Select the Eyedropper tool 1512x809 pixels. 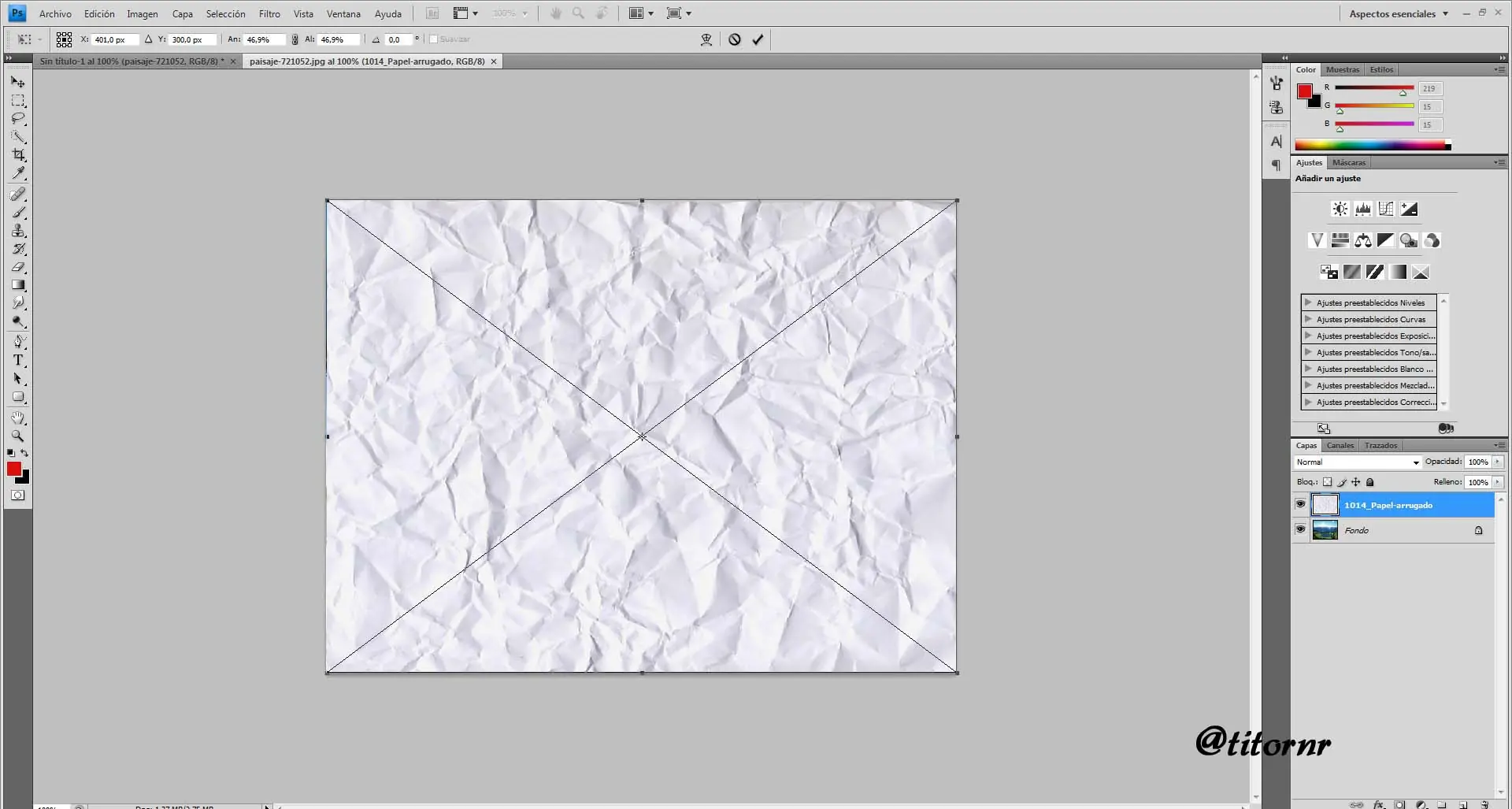coord(18,173)
